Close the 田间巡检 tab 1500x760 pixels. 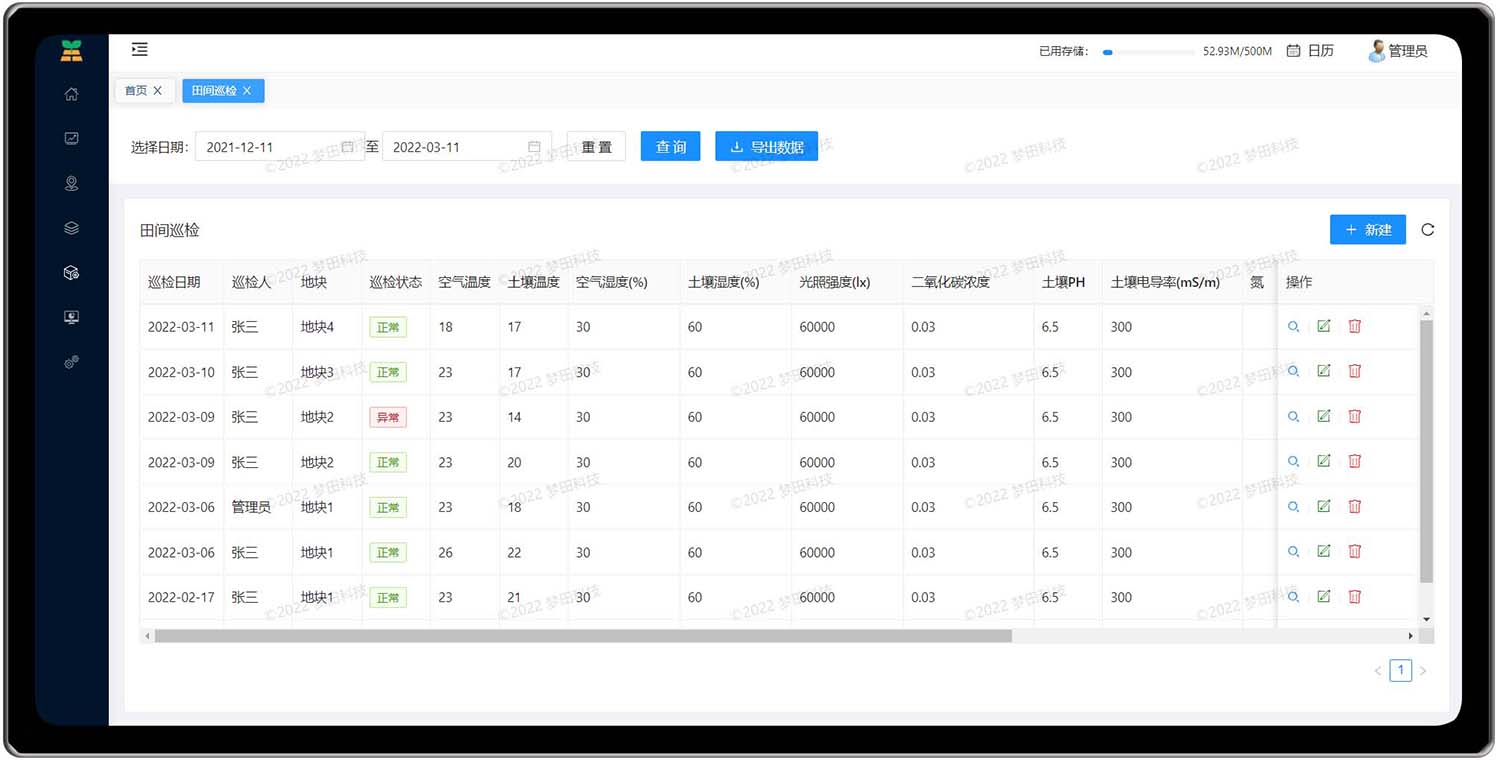point(247,91)
